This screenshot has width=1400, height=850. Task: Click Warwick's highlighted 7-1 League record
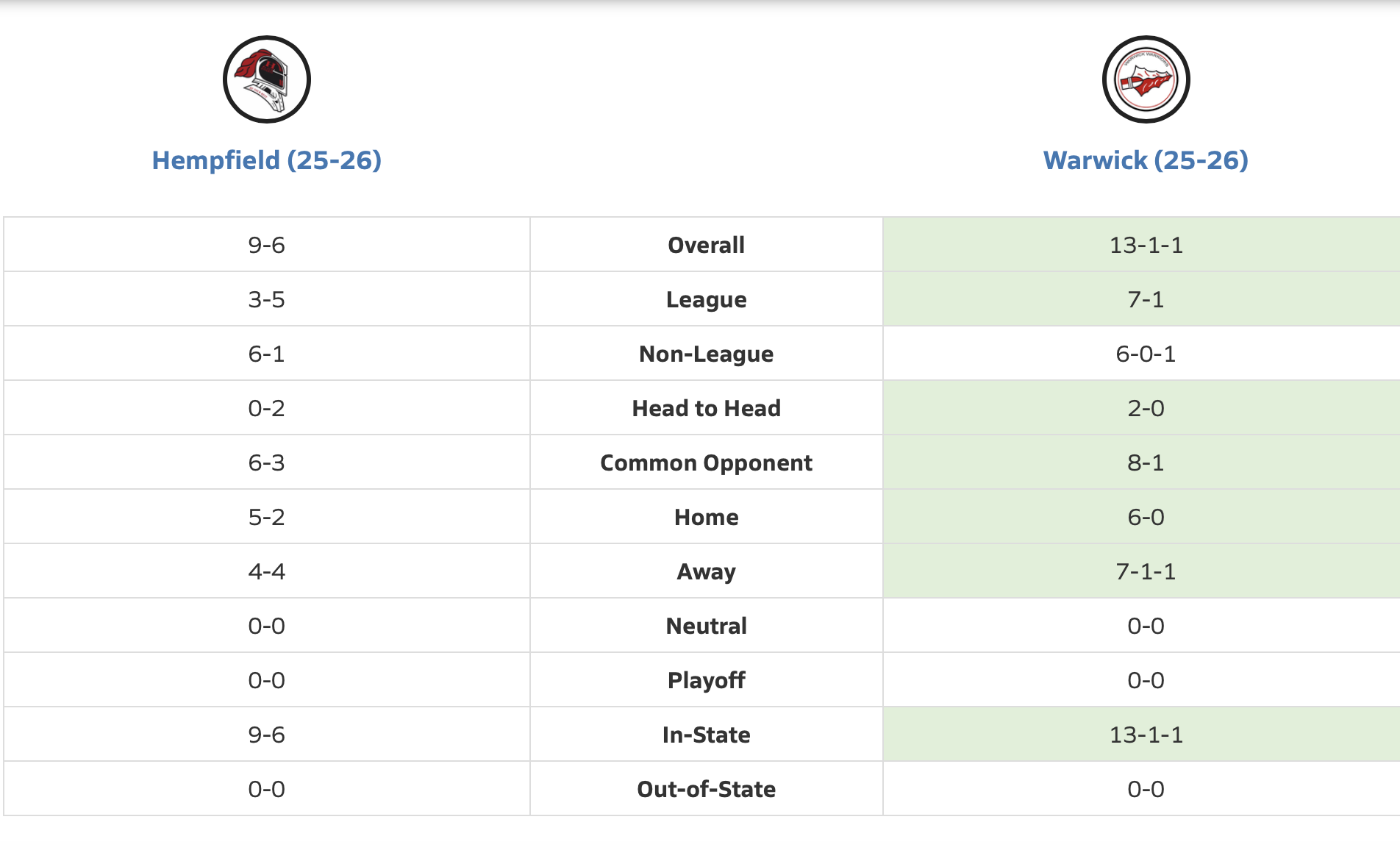tap(1146, 299)
